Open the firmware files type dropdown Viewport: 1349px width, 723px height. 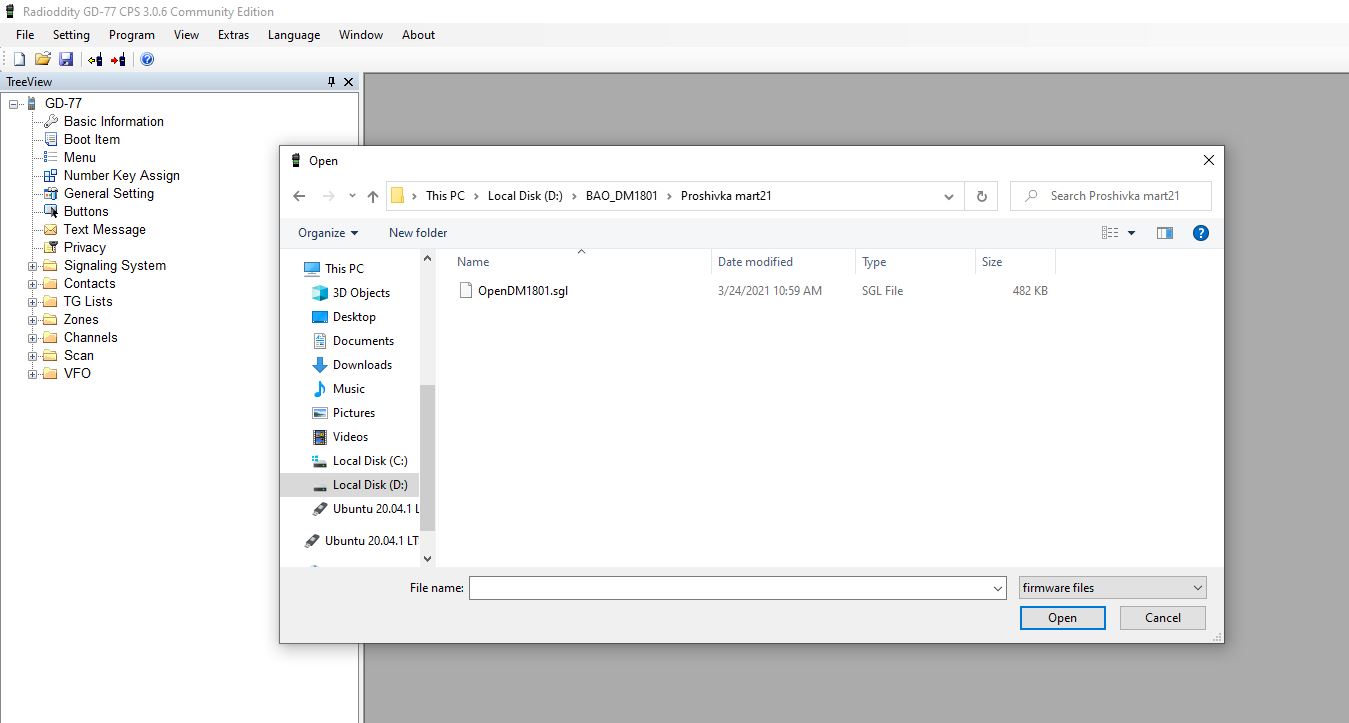tap(1112, 588)
